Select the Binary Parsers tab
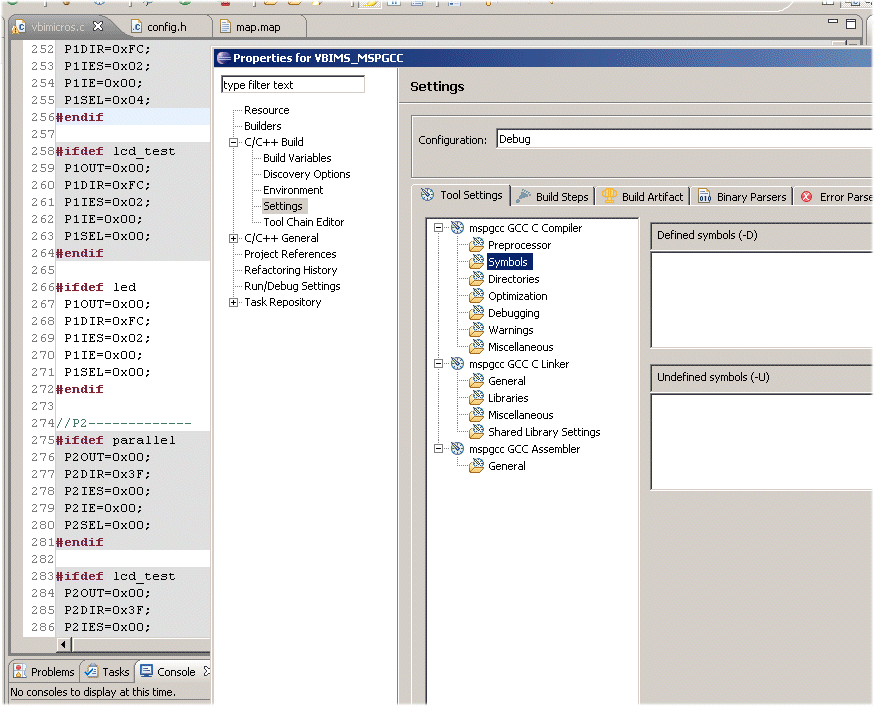The width and height of the screenshot is (874, 706). 742,196
